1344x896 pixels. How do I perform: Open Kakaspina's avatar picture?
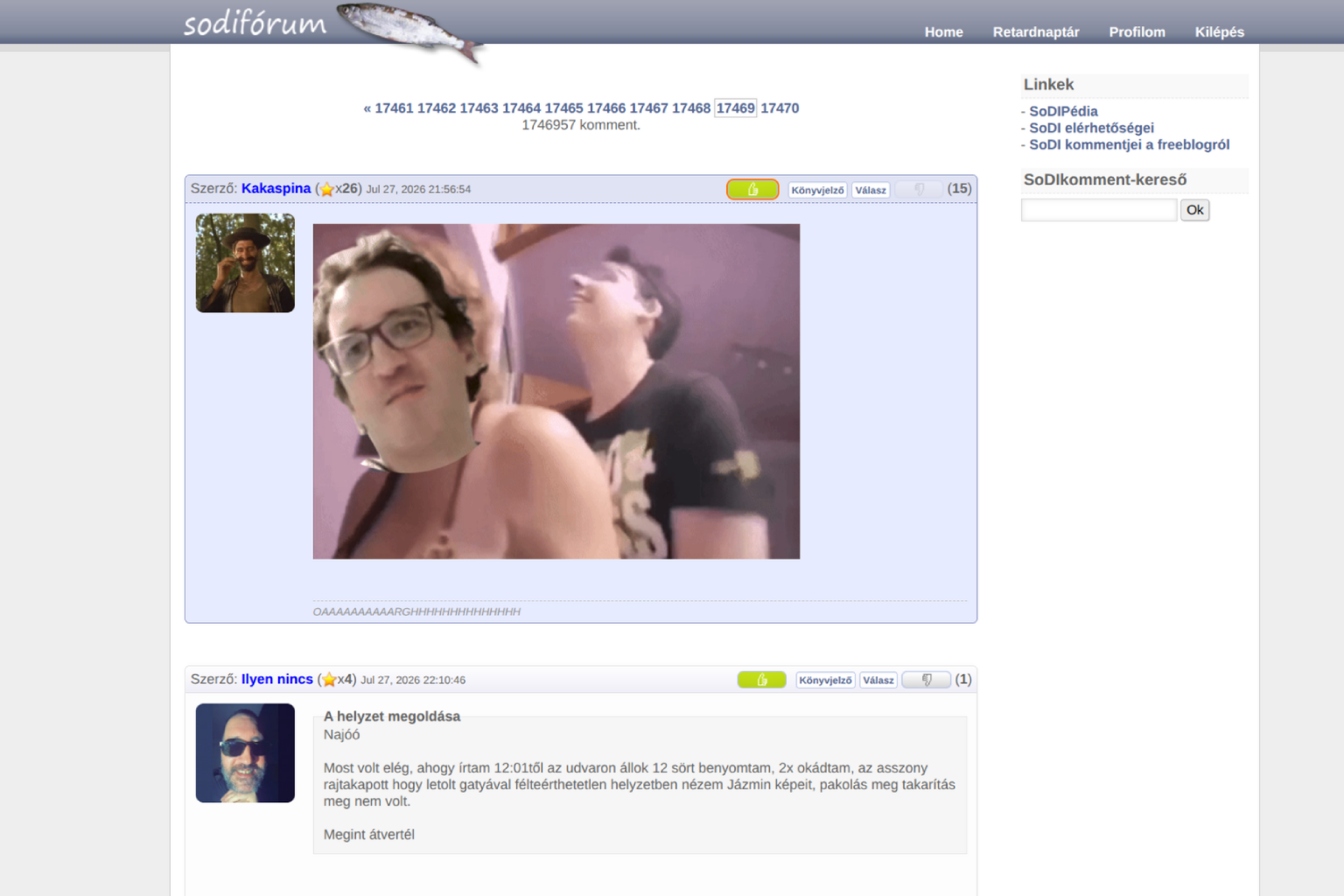tap(245, 263)
